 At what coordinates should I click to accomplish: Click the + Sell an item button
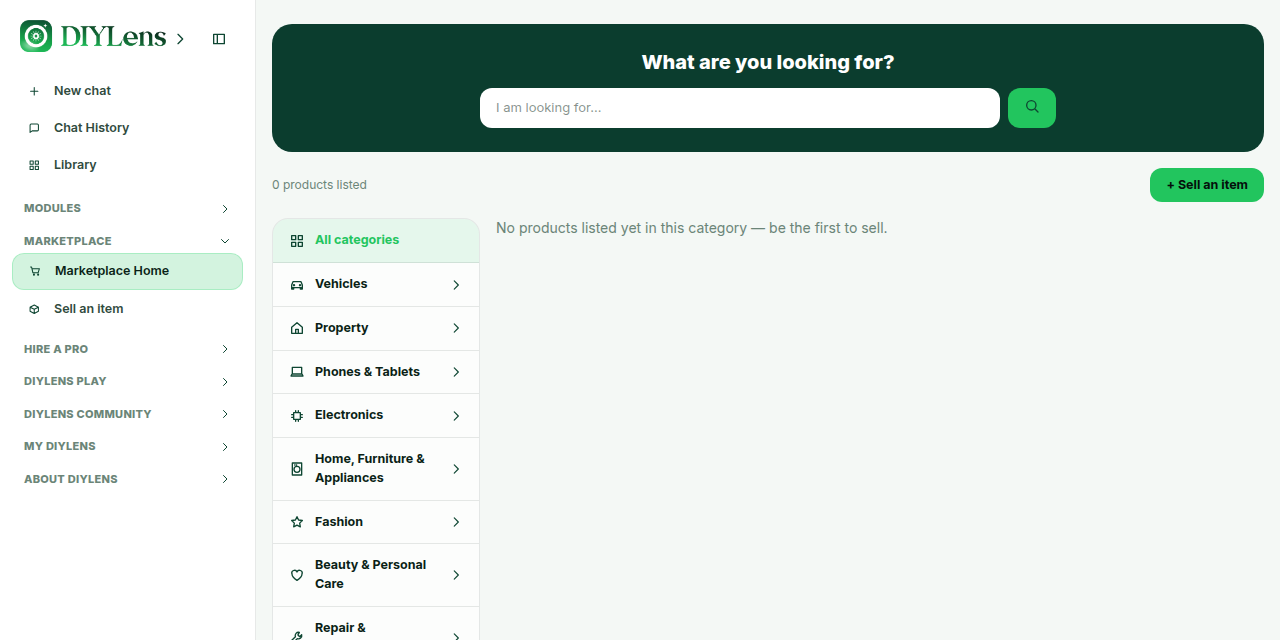1207,185
